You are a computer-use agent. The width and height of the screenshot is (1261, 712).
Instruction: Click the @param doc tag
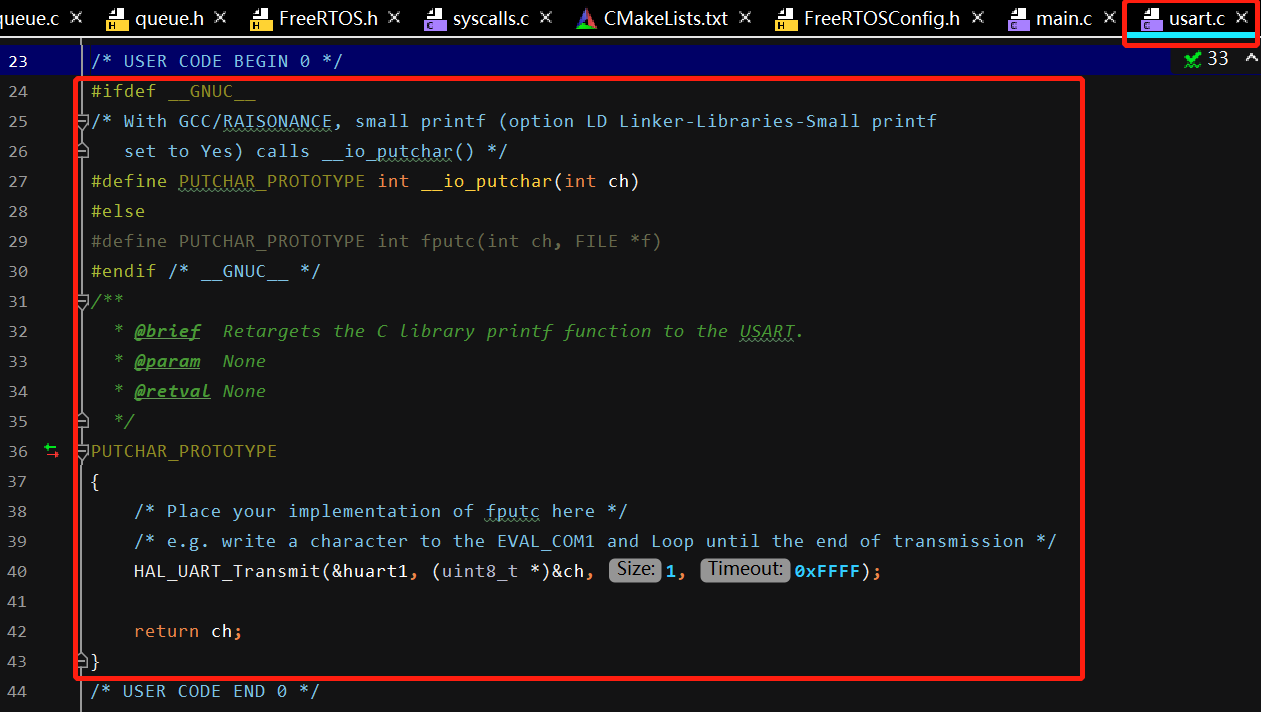pos(167,361)
